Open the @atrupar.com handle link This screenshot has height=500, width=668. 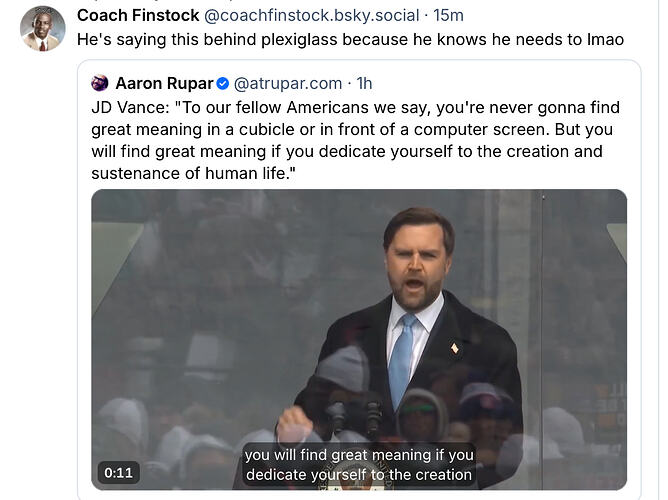288,83
